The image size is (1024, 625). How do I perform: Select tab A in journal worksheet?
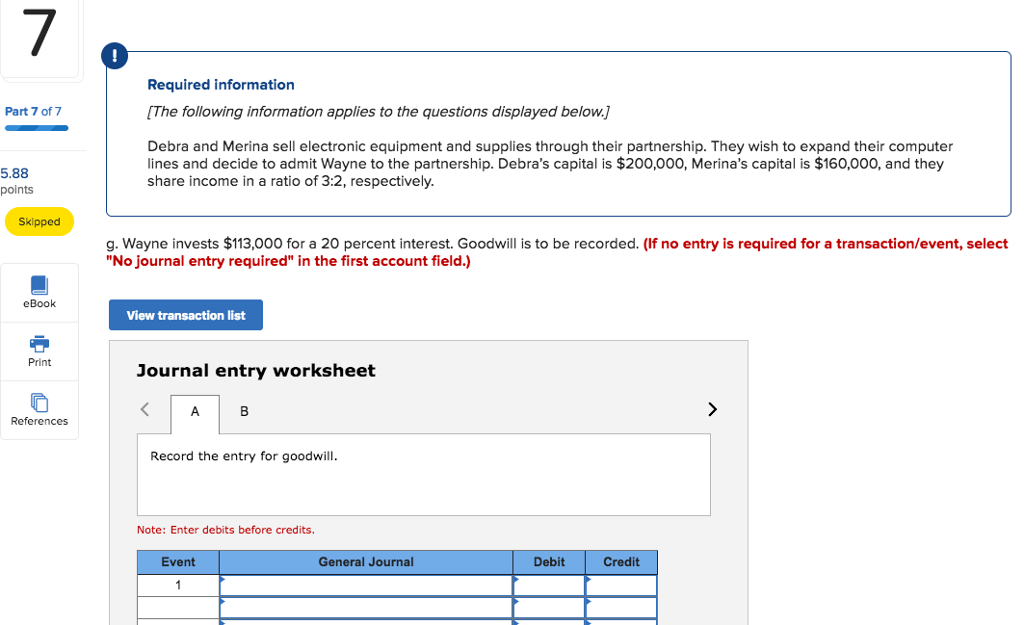point(195,412)
